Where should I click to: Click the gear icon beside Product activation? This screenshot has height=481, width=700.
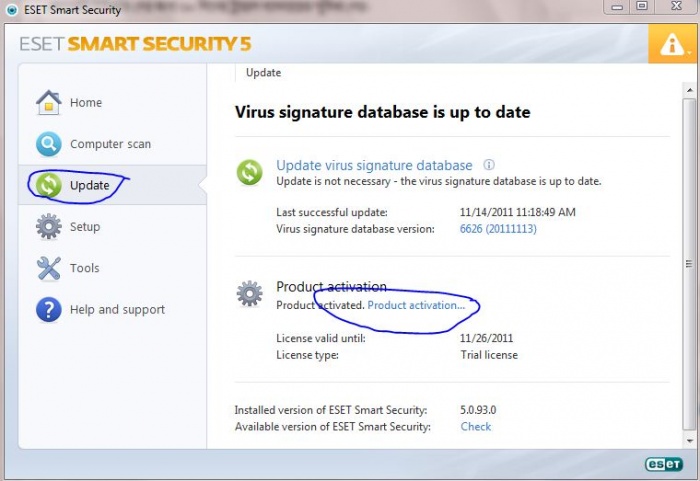point(249,293)
